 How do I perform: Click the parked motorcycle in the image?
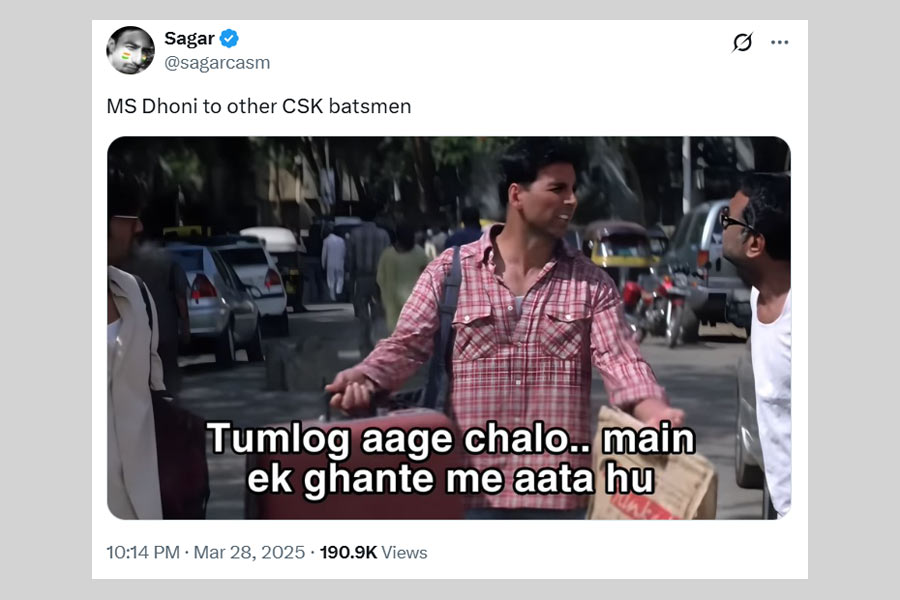pos(658,308)
